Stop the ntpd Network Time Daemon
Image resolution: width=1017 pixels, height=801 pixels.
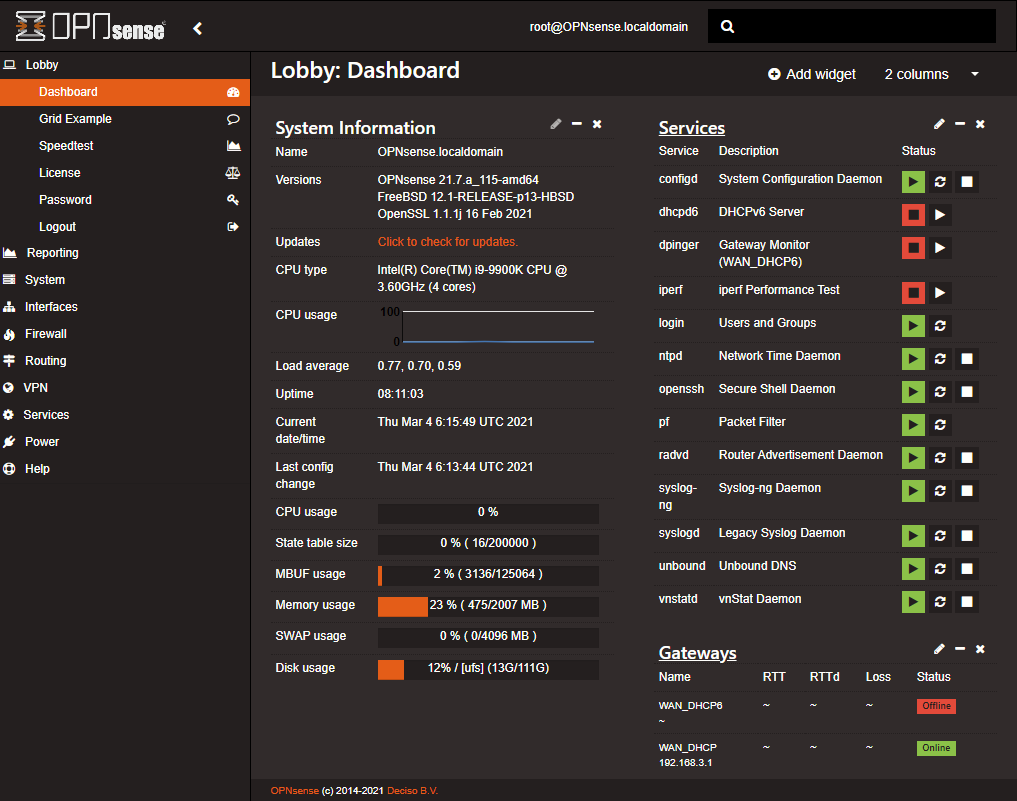(966, 358)
